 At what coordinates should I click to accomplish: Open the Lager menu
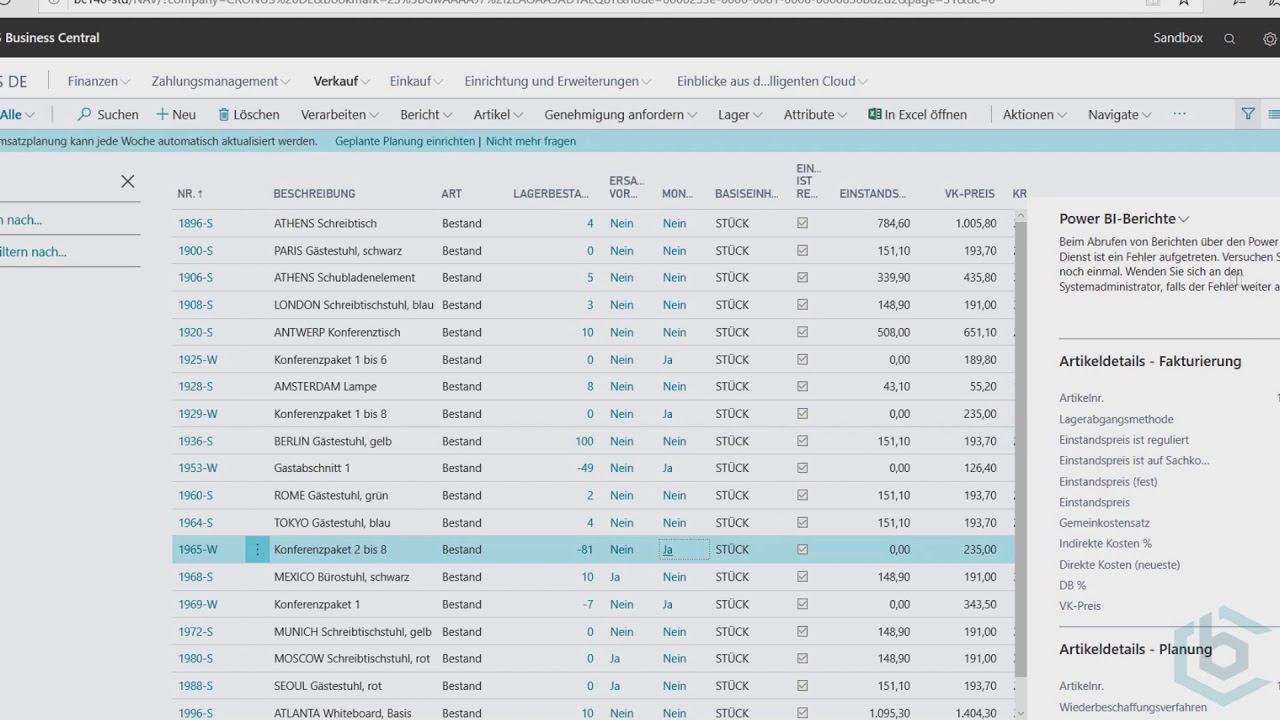741,114
